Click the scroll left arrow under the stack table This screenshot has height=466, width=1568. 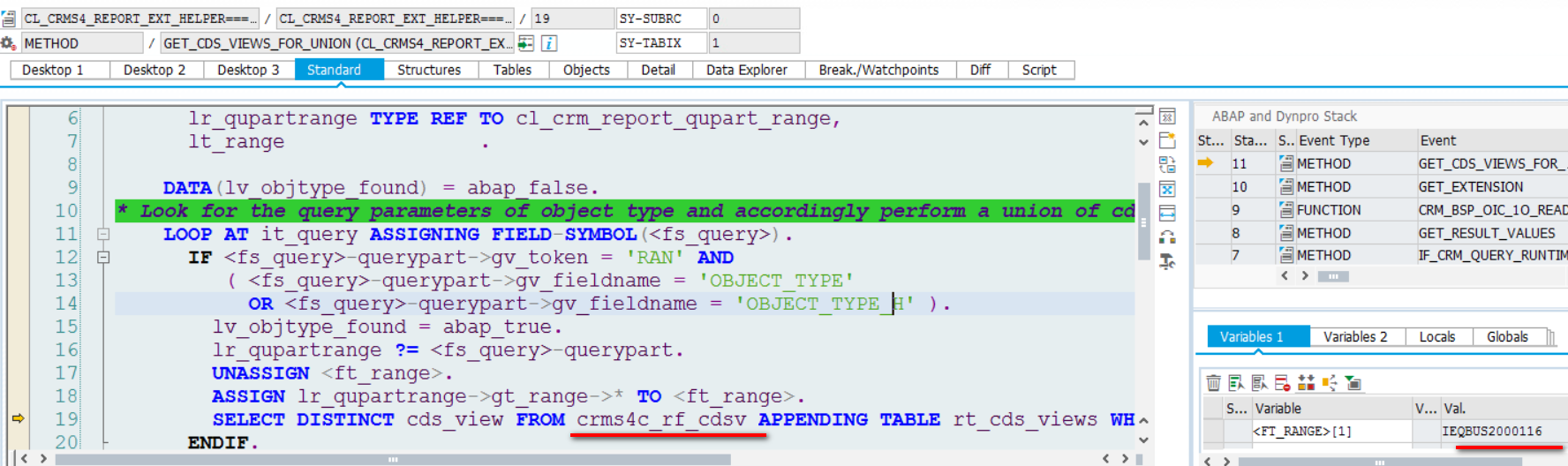point(1285,276)
